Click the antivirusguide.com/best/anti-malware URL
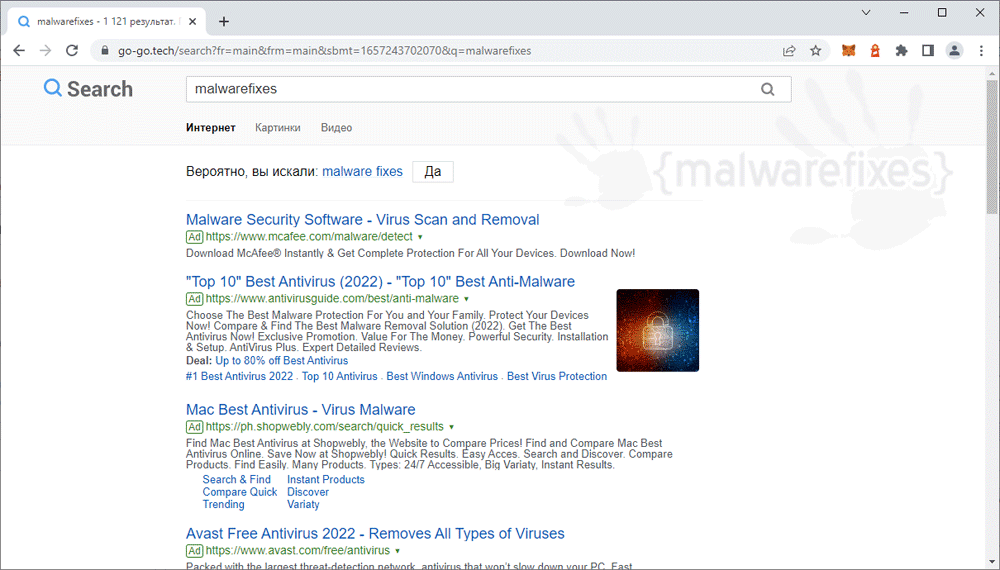This screenshot has width=1000, height=570. click(332, 298)
